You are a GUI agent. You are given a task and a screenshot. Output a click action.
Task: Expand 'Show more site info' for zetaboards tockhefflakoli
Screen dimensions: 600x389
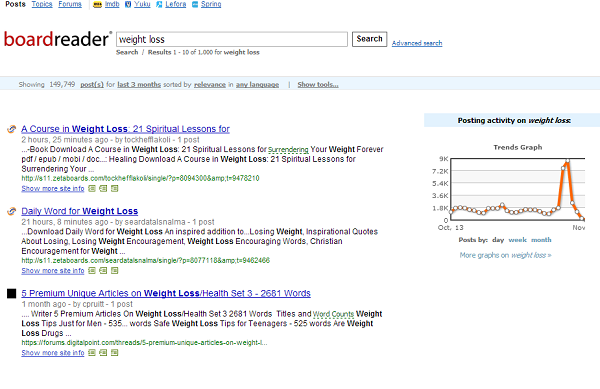tap(53, 189)
